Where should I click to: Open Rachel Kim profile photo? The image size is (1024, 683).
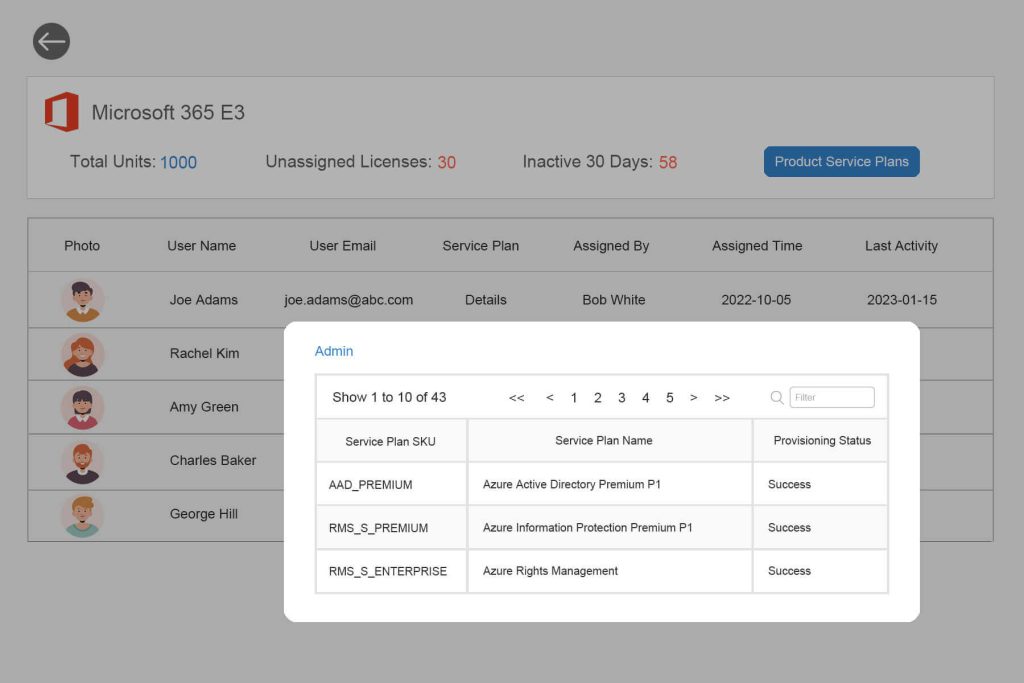pyautogui.click(x=82, y=355)
